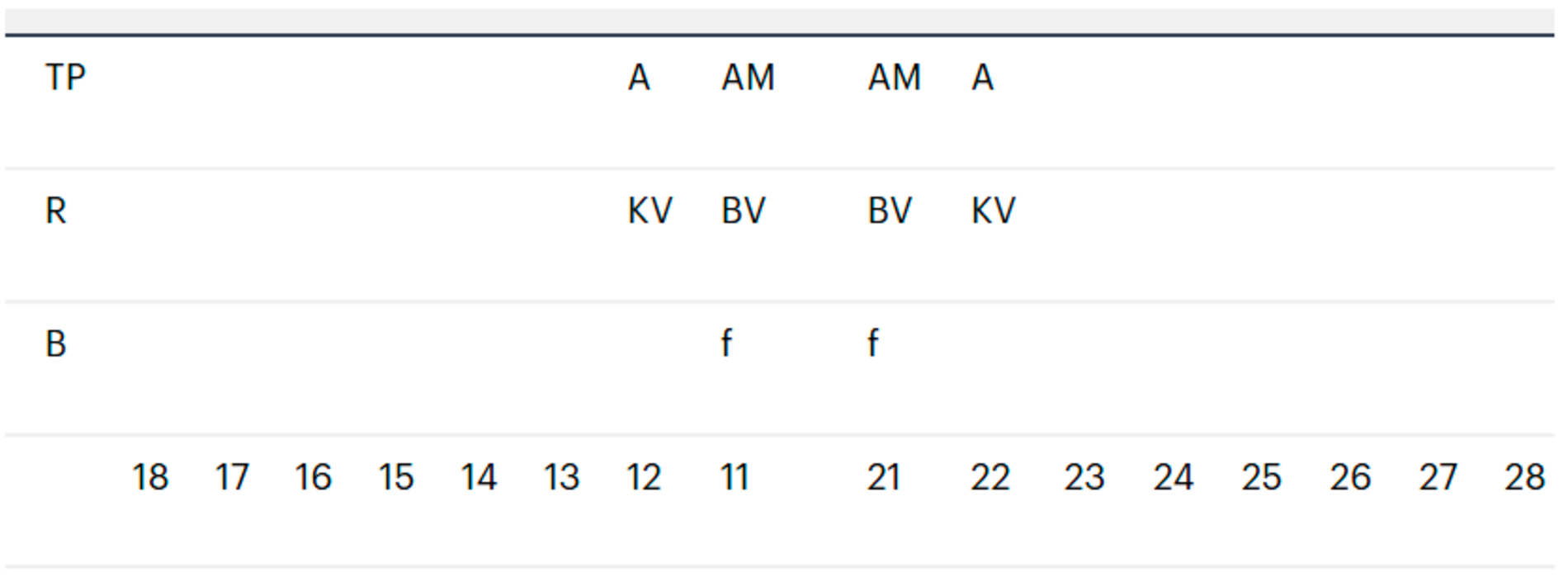The height and width of the screenshot is (582, 1568).
Task: Select tooth number 22
Action: [x=990, y=477]
